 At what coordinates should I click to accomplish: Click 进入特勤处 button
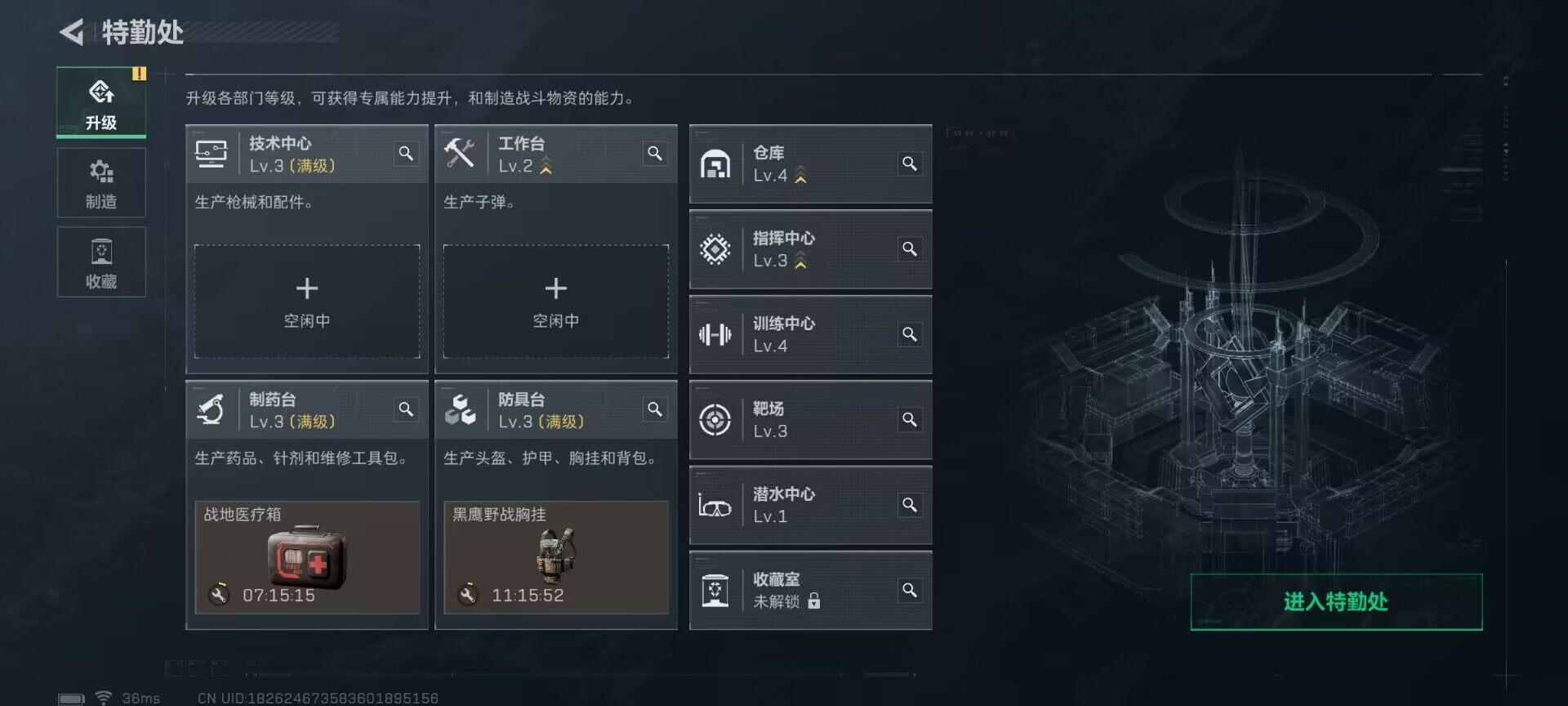(1336, 602)
